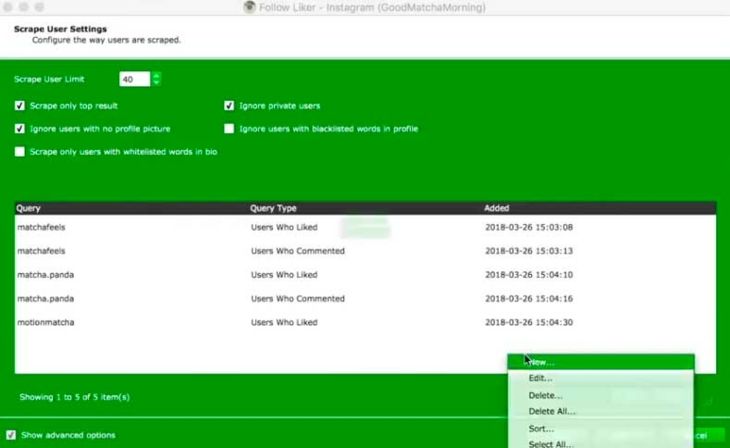Click the 2018-03-26 15:03:13 timestamp cell
Viewport: 730px width, 448px height.
click(x=529, y=251)
